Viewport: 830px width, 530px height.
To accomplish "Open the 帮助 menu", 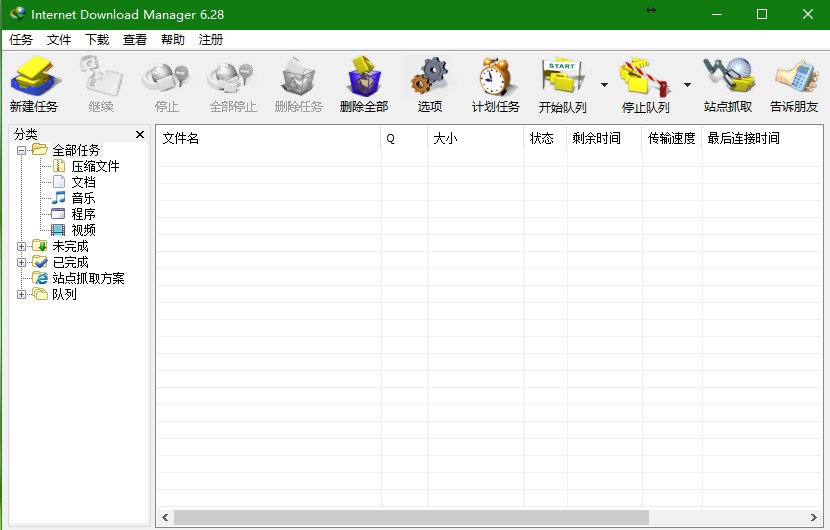I will pyautogui.click(x=173, y=40).
